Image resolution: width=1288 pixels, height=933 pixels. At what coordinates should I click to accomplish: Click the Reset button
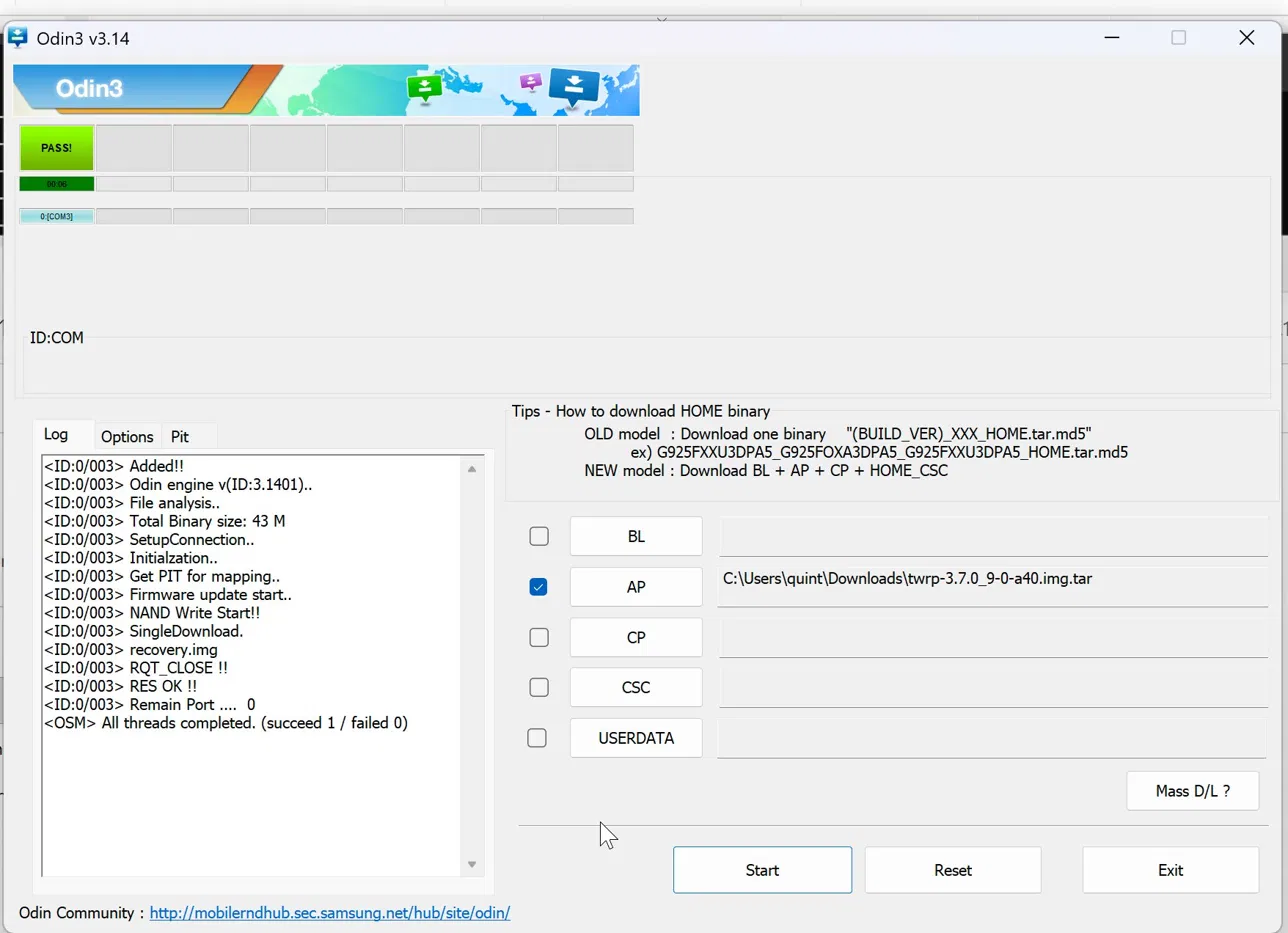[x=953, y=870]
